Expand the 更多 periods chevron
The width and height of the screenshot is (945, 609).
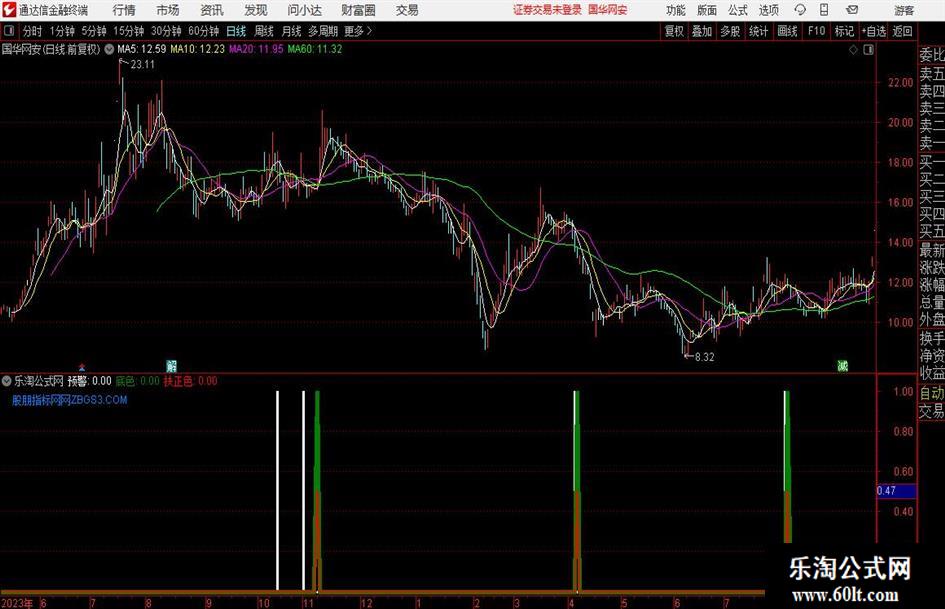click(369, 31)
